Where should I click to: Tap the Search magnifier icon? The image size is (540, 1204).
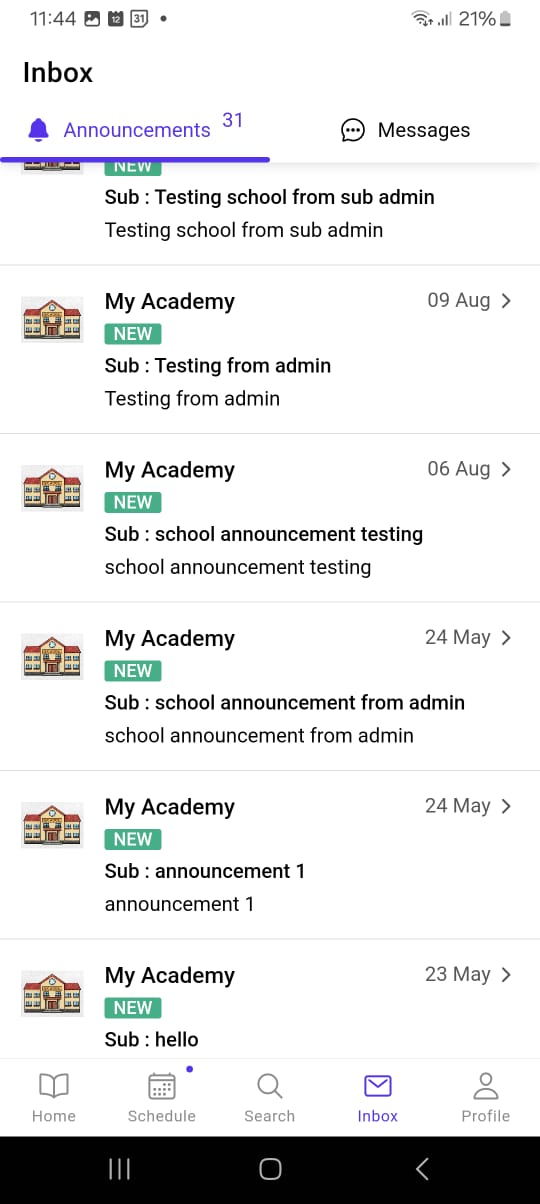pos(270,1086)
